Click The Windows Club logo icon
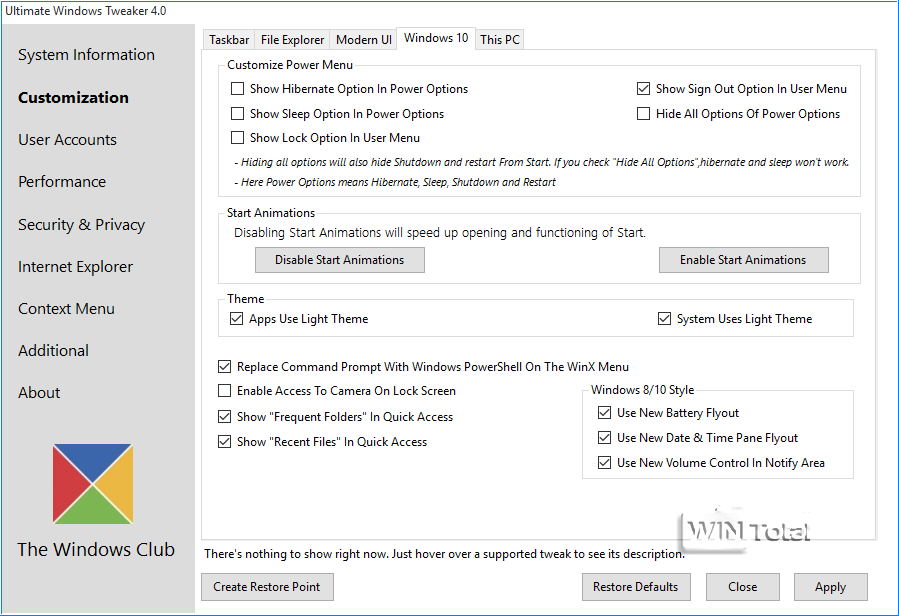 coord(93,484)
